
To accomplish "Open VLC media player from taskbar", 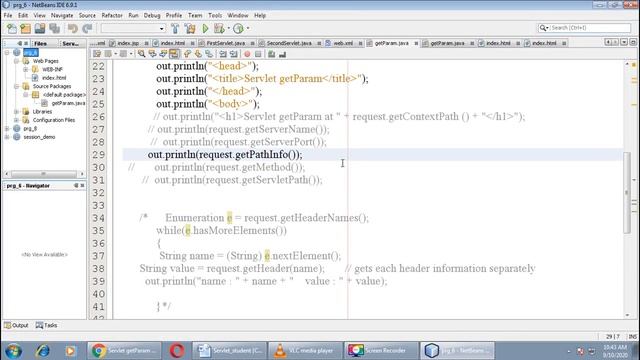I will click(305, 351).
